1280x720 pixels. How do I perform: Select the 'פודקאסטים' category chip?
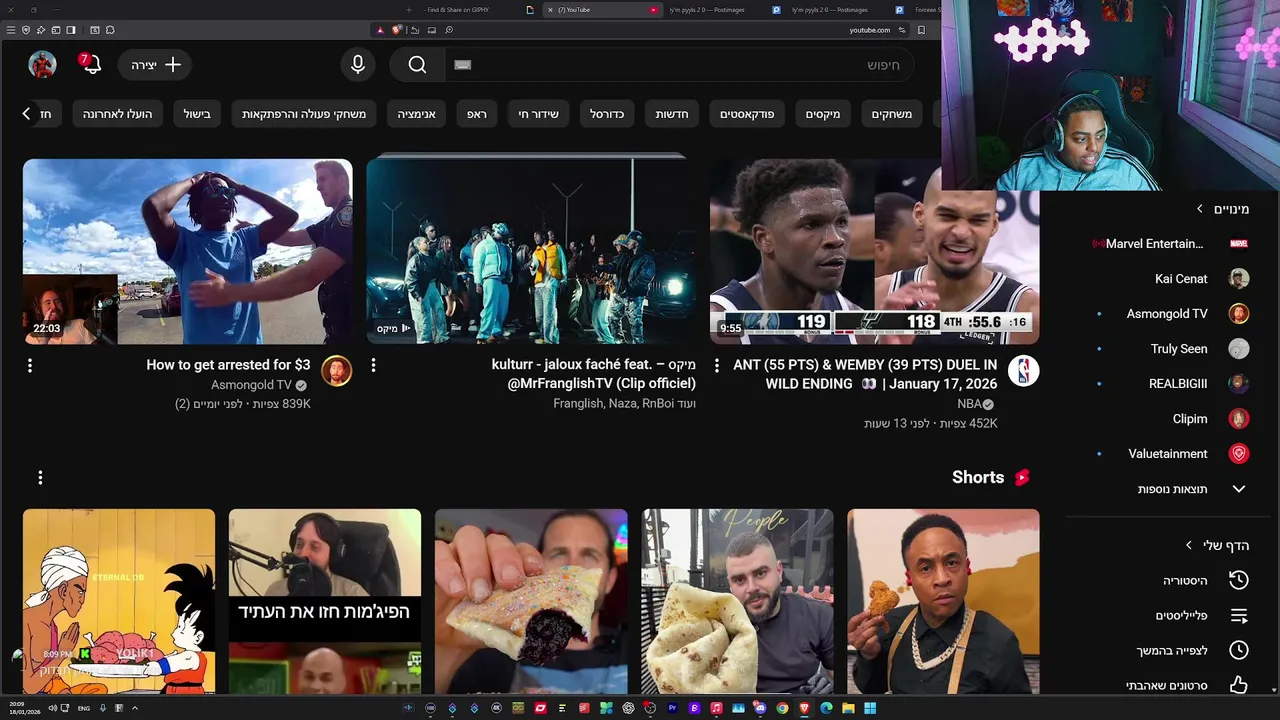point(747,114)
